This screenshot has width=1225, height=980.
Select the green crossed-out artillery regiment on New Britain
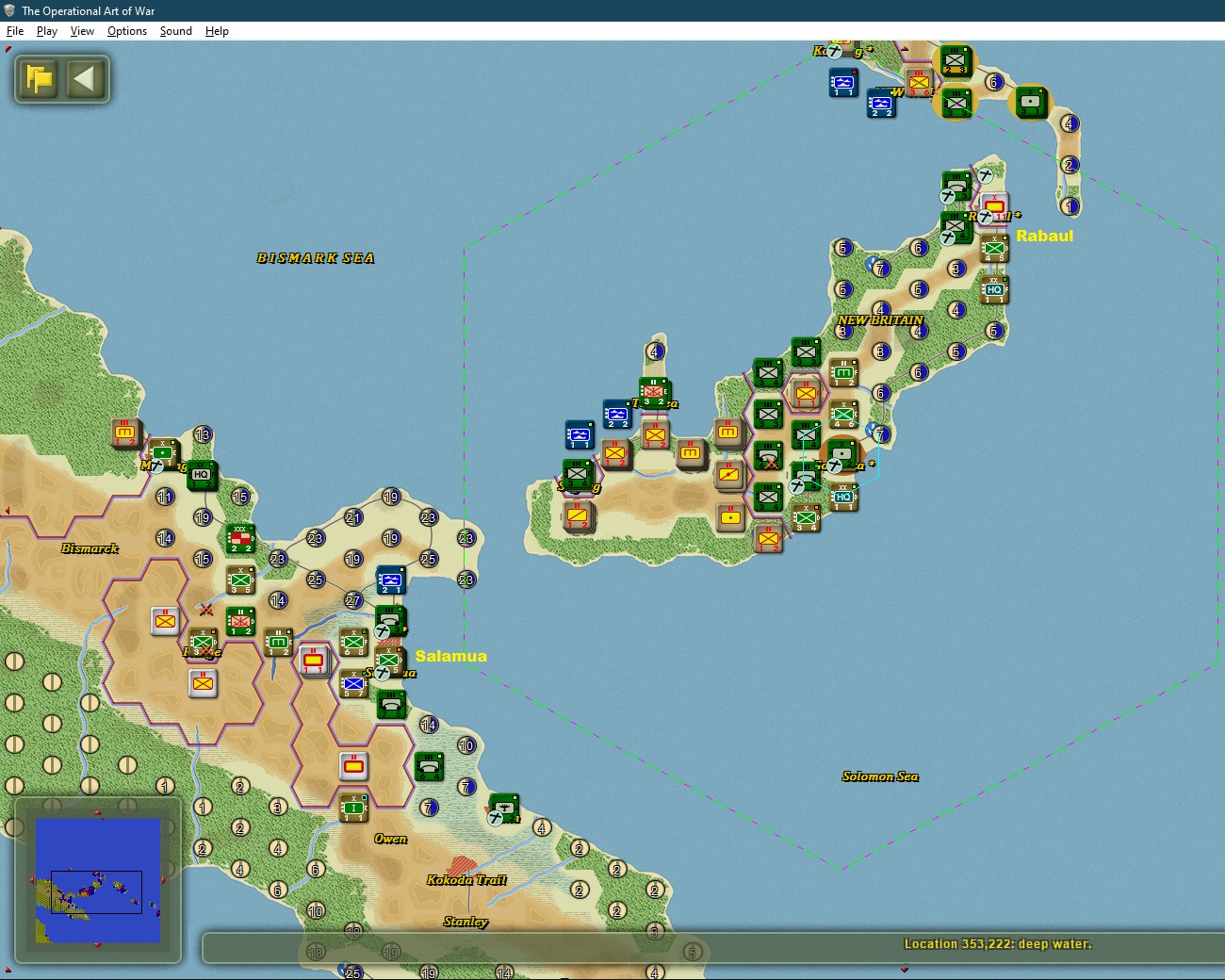coord(768,456)
